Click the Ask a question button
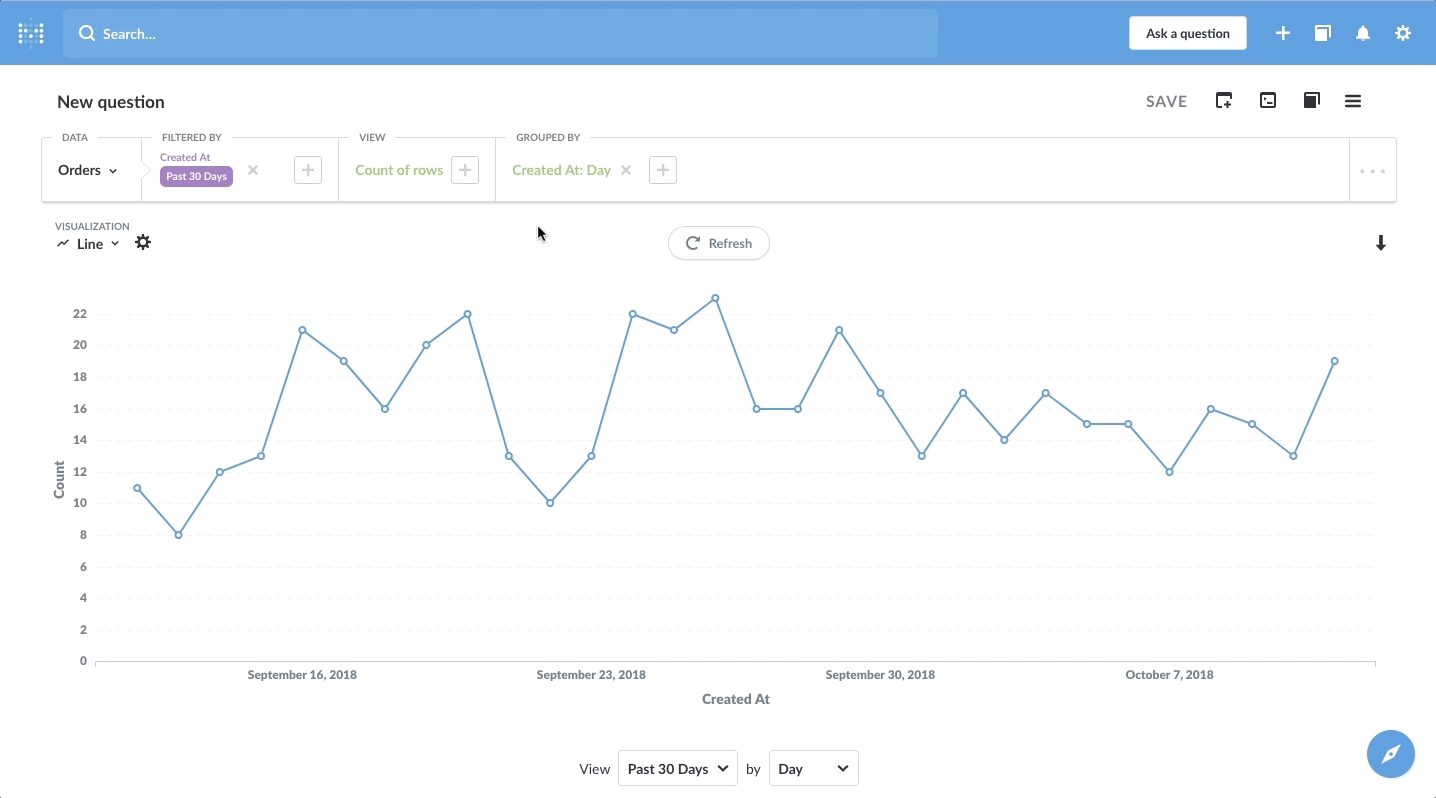 (x=1187, y=33)
